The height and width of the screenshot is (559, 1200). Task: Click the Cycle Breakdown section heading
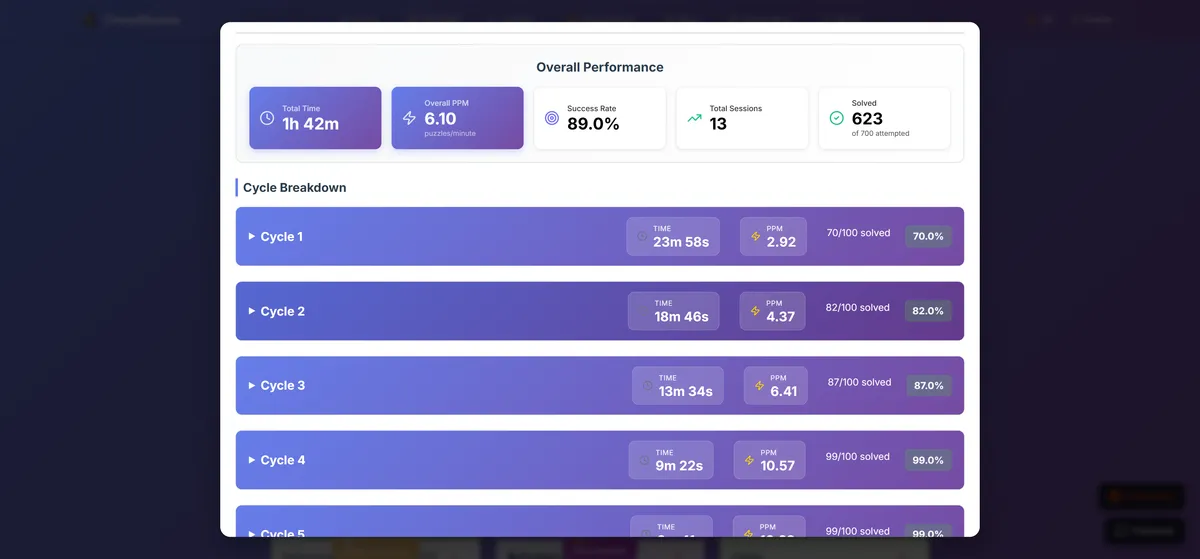tap(294, 187)
